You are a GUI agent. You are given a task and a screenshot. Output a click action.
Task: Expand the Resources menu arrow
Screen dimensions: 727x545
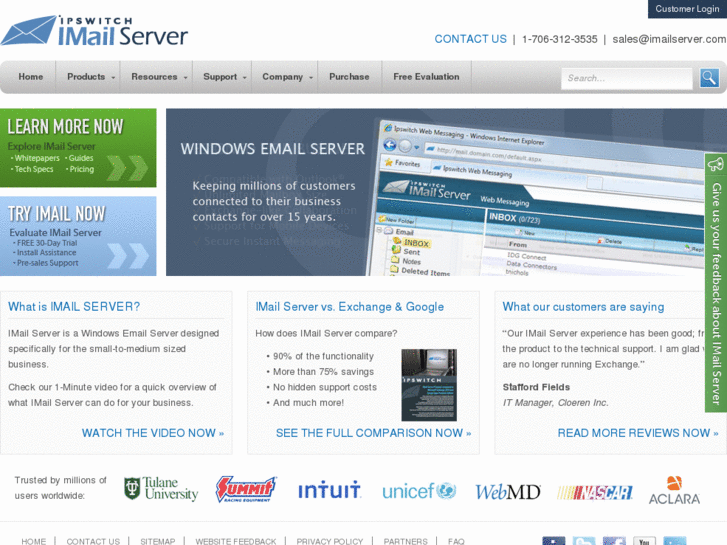pyautogui.click(x=185, y=78)
